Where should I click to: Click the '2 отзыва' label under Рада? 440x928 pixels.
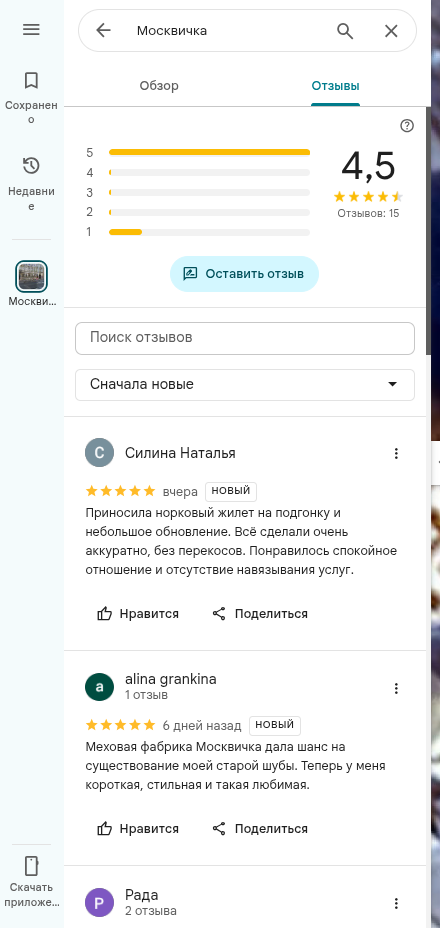click(150, 910)
